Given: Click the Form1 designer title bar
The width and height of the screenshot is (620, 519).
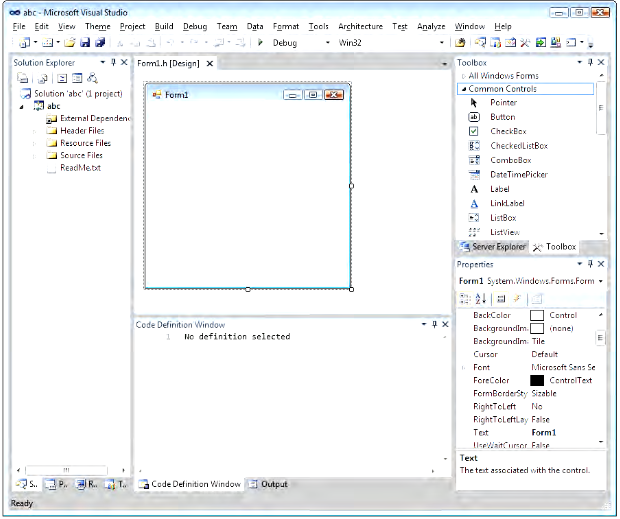Looking at the screenshot, I should coord(248,95).
